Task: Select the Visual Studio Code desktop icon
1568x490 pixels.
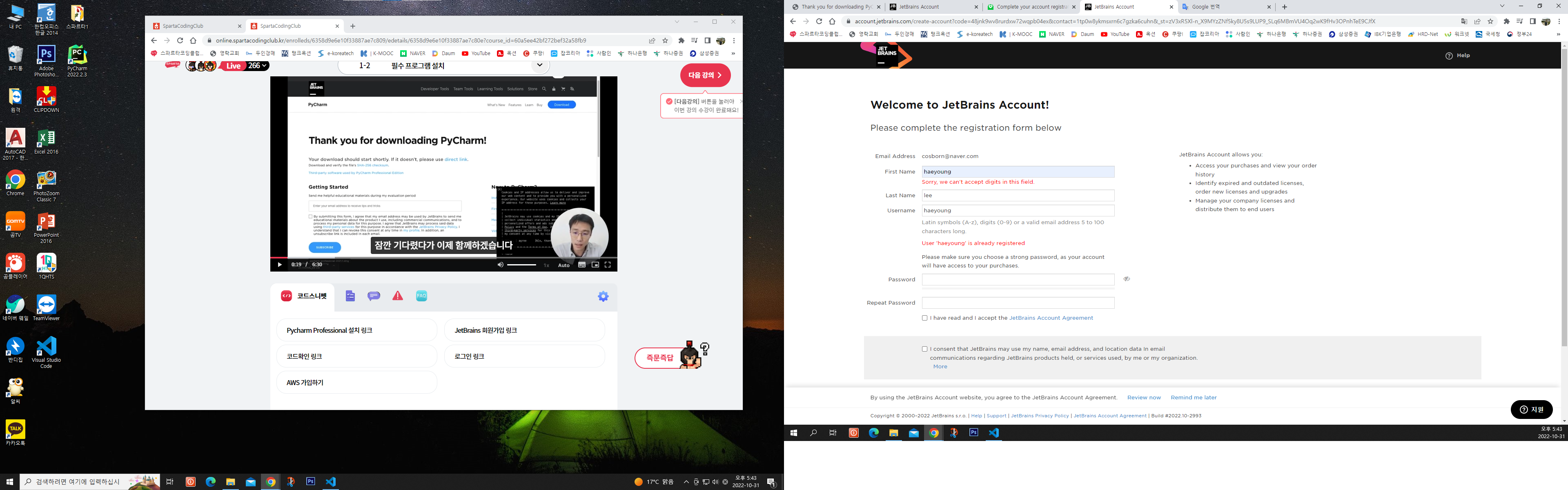Action: point(46,352)
